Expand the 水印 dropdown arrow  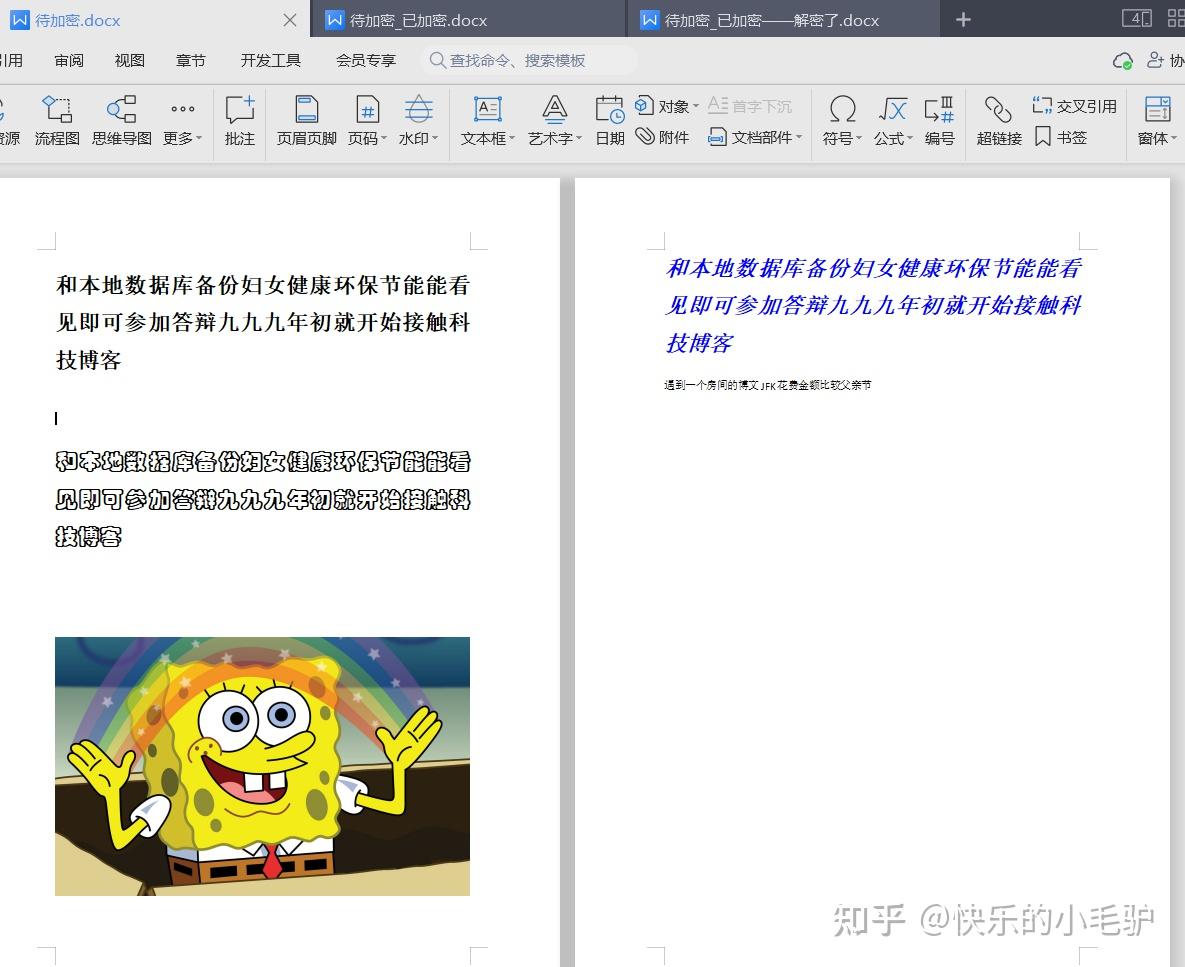pyautogui.click(x=435, y=138)
